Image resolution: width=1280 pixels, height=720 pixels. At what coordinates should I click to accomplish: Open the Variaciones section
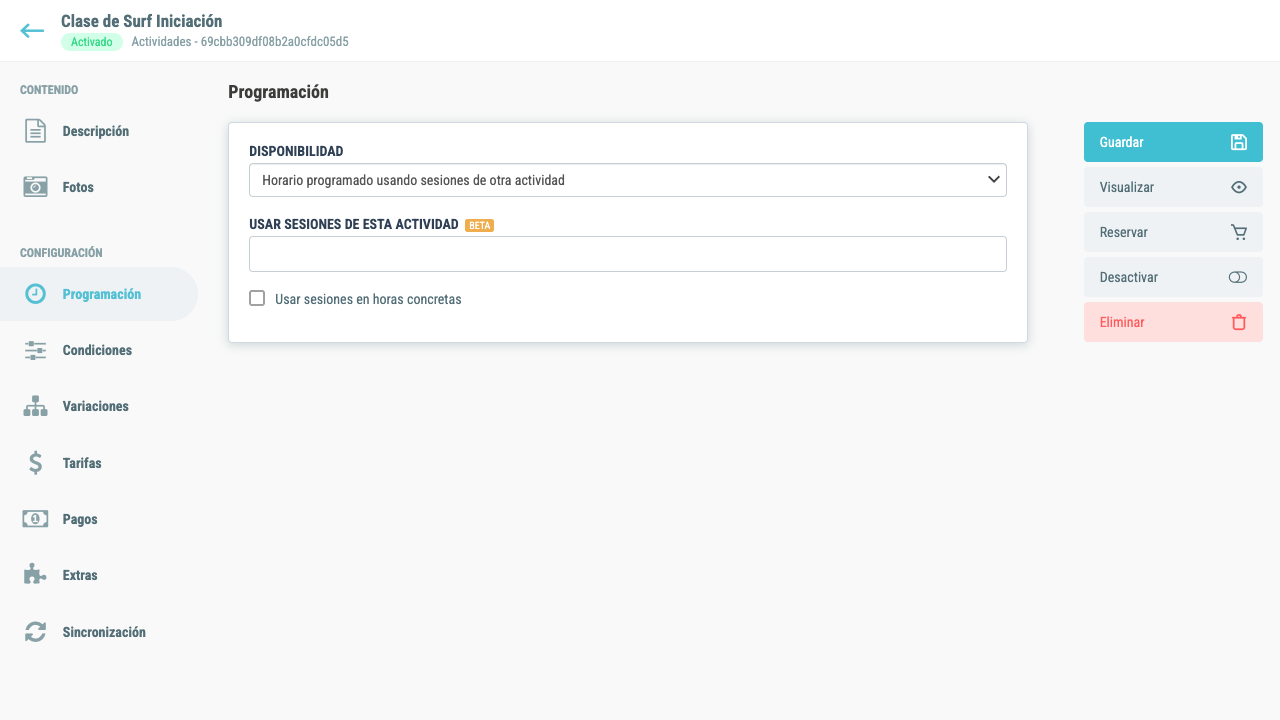click(99, 406)
